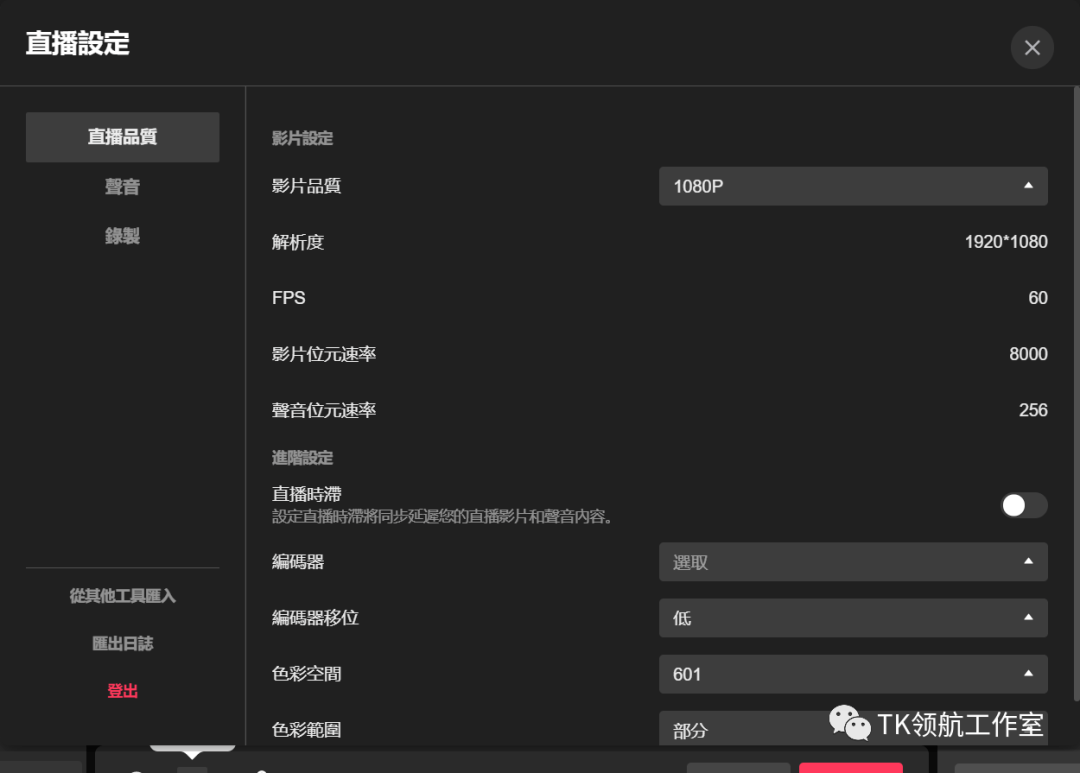Viewport: 1080px width, 773px height.
Task: Close the 直播設定 dialog with the X
Action: coord(1032,48)
